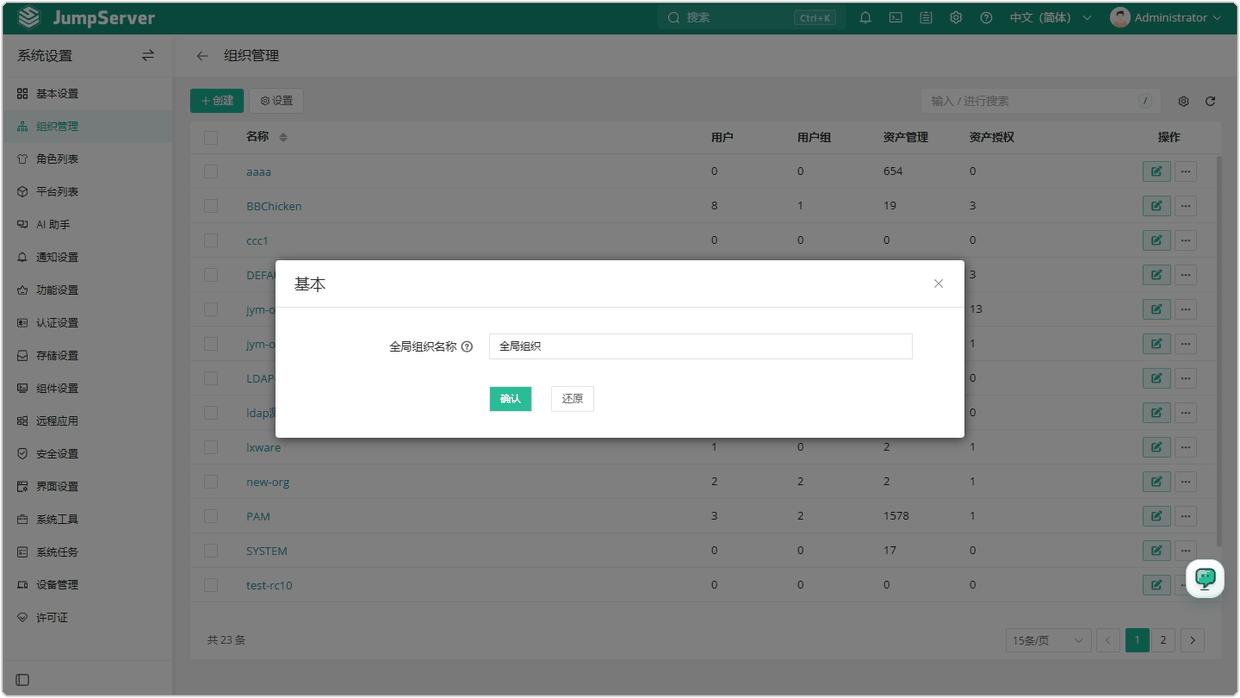1240x698 pixels.
Task: Click the 全局组织名称 text field
Action: click(x=701, y=346)
